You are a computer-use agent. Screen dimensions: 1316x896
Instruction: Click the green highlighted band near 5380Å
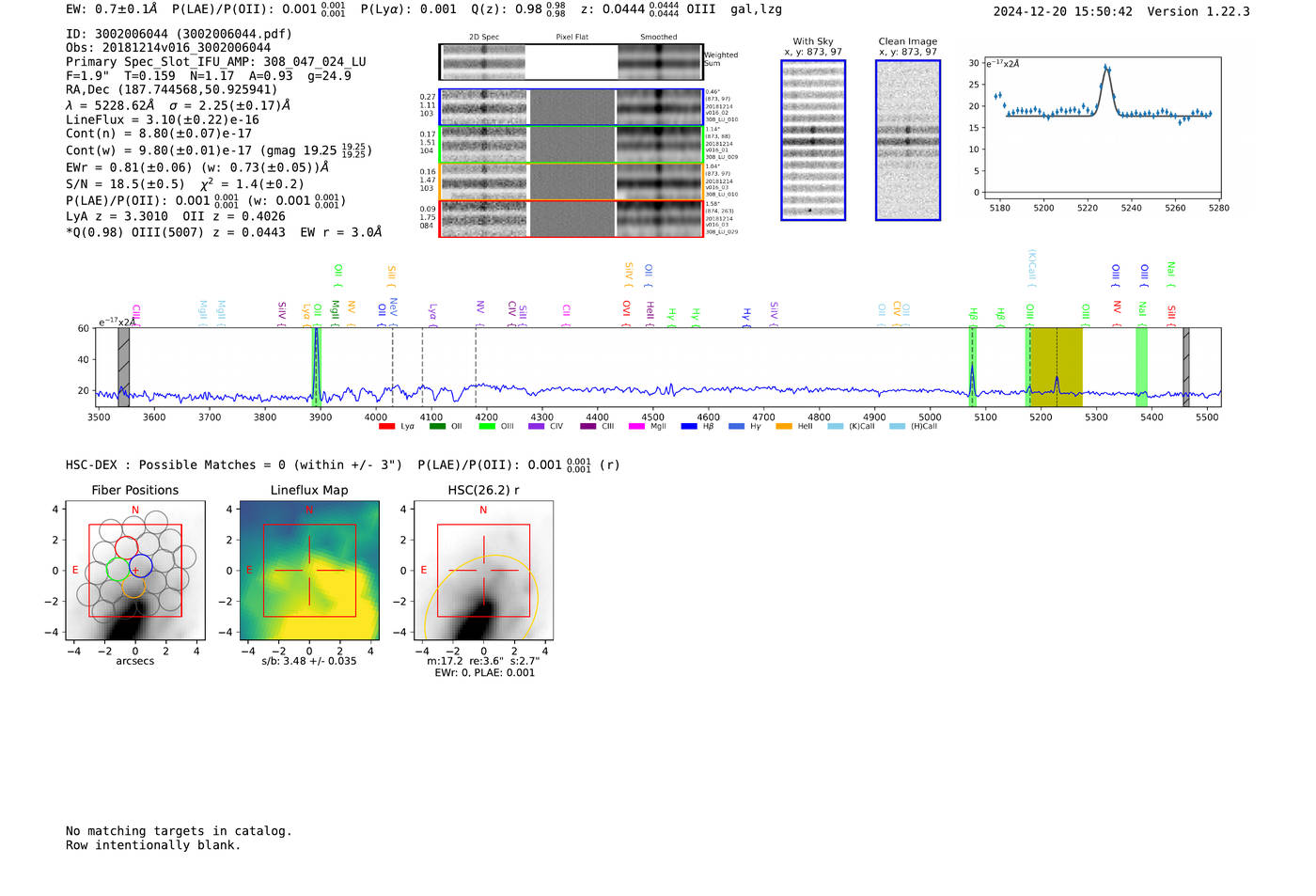(1141, 367)
